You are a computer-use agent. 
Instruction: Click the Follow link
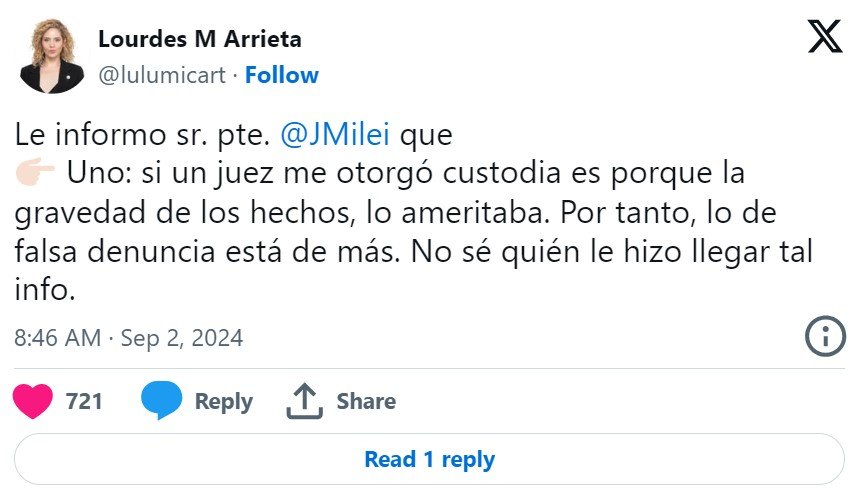282,75
